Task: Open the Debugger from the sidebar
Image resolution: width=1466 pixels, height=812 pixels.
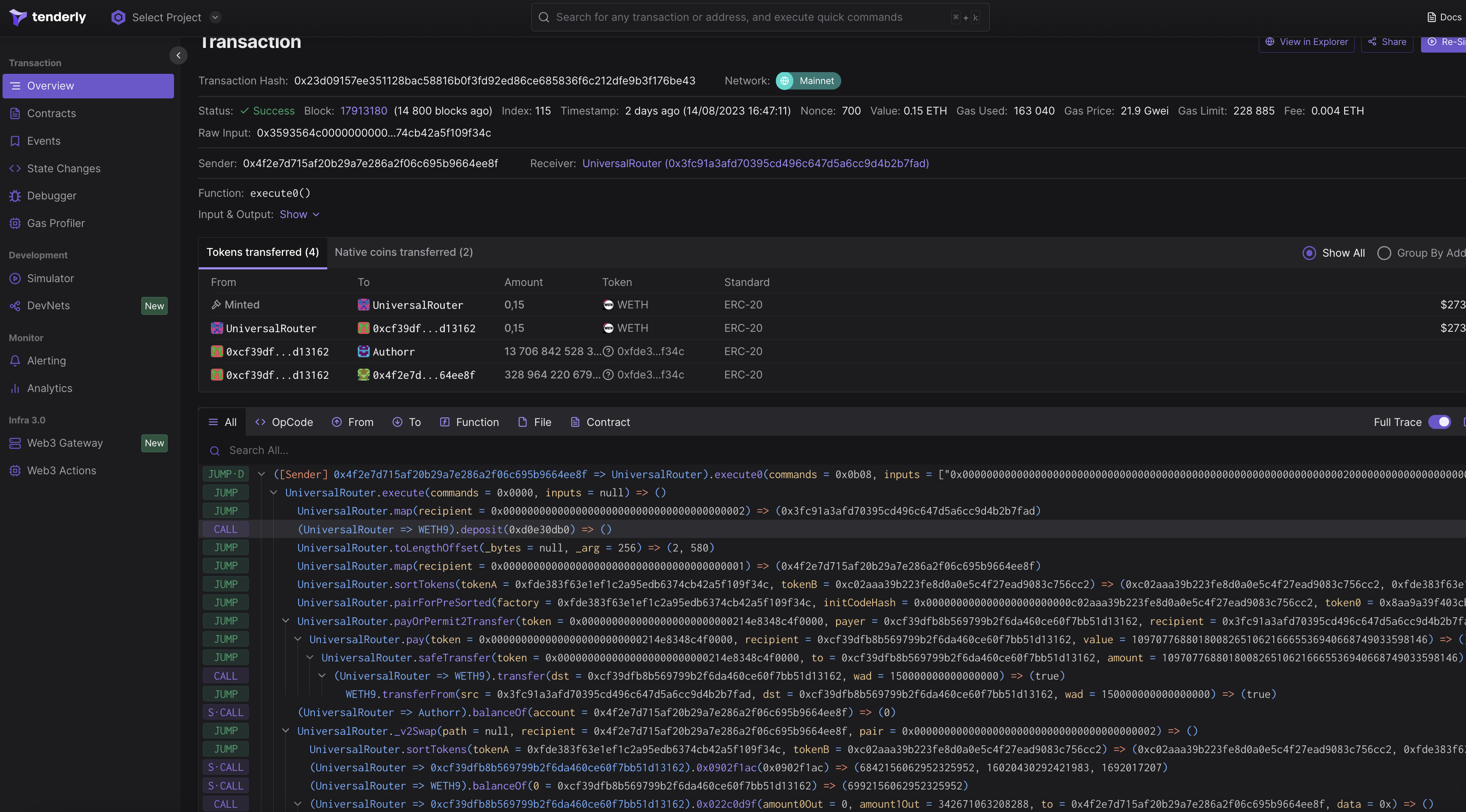Action: pyautogui.click(x=51, y=195)
